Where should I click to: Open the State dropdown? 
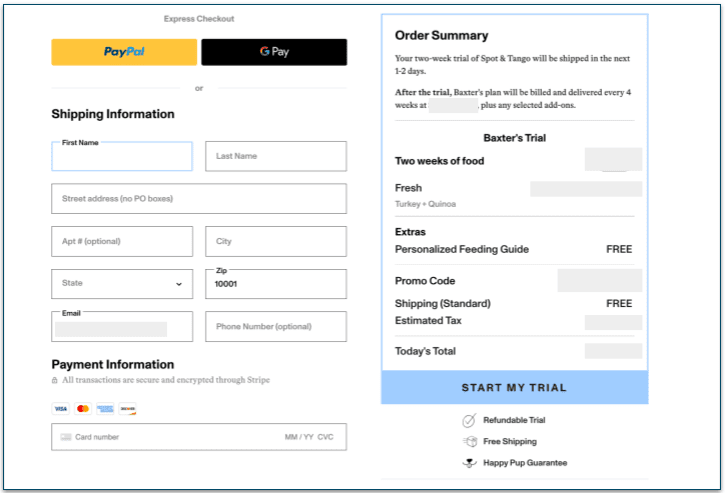[x=122, y=284]
